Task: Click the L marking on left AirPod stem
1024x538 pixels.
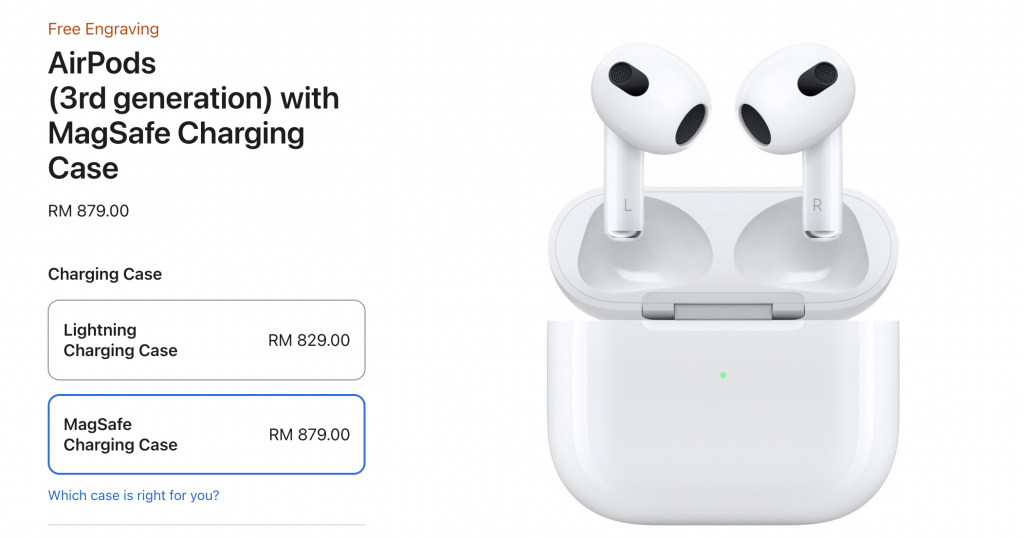Action: point(628,206)
